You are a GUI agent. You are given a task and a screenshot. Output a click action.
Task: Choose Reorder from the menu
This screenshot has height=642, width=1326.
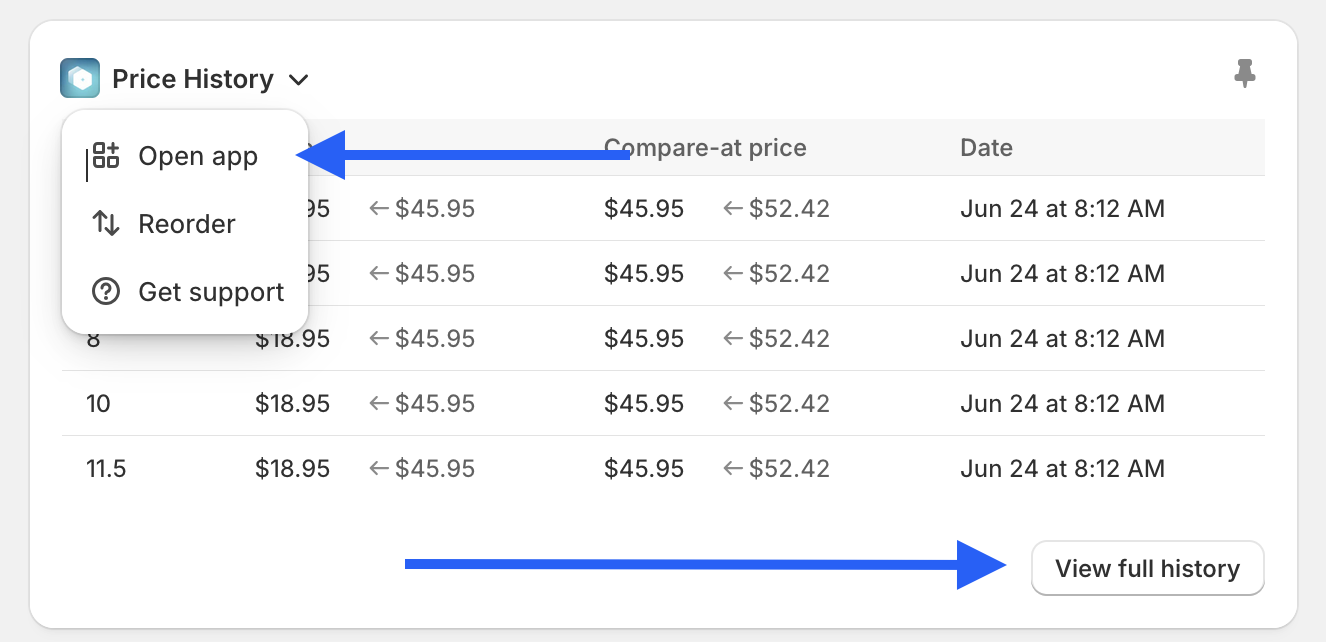pyautogui.click(x=187, y=224)
